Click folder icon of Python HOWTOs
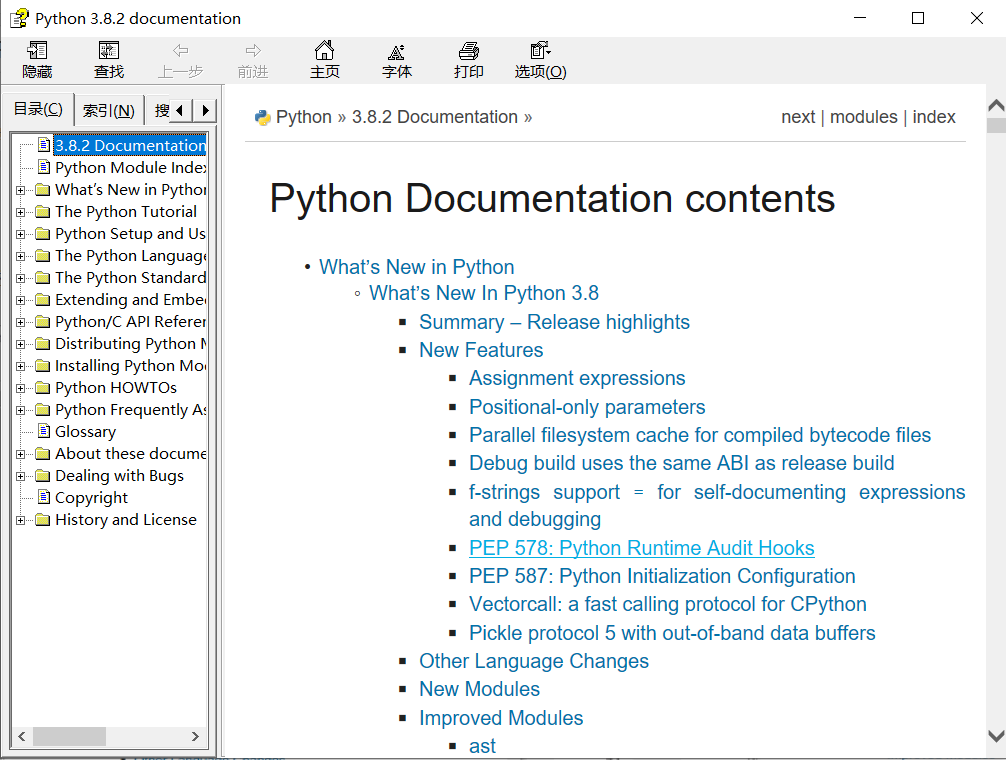This screenshot has height=760, width=1006. coord(42,387)
